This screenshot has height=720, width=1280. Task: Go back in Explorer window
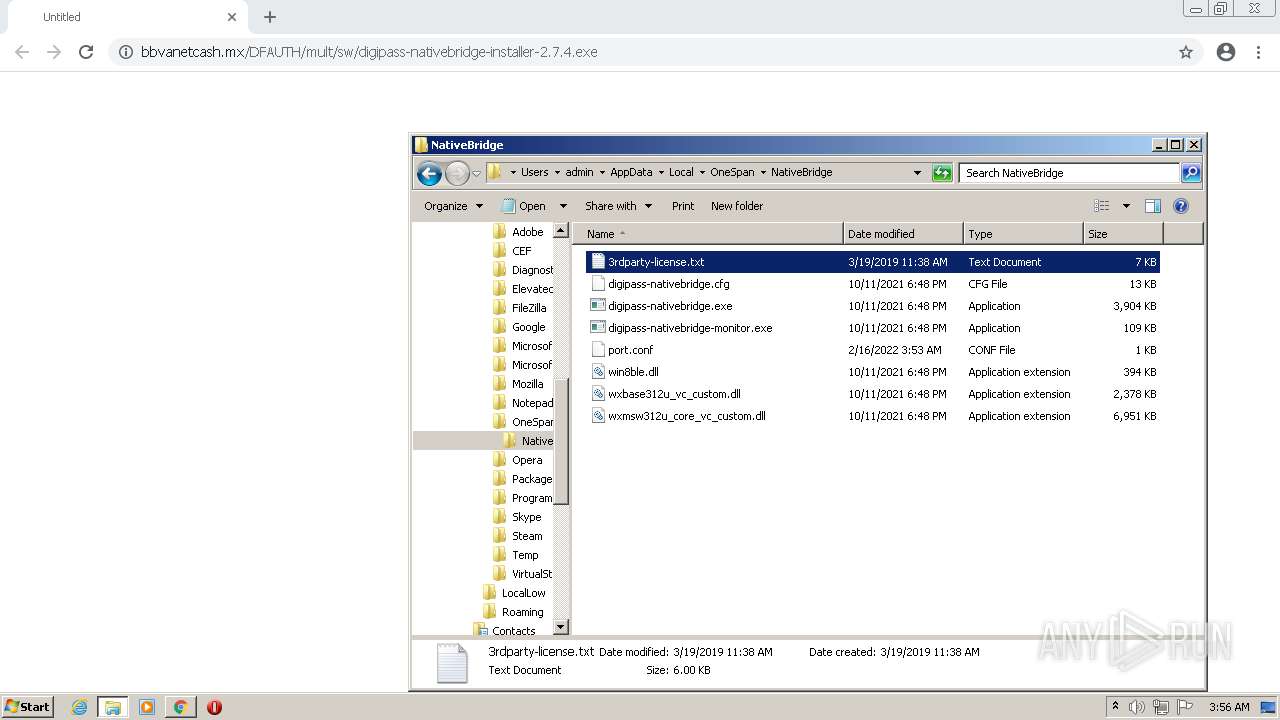[x=430, y=173]
